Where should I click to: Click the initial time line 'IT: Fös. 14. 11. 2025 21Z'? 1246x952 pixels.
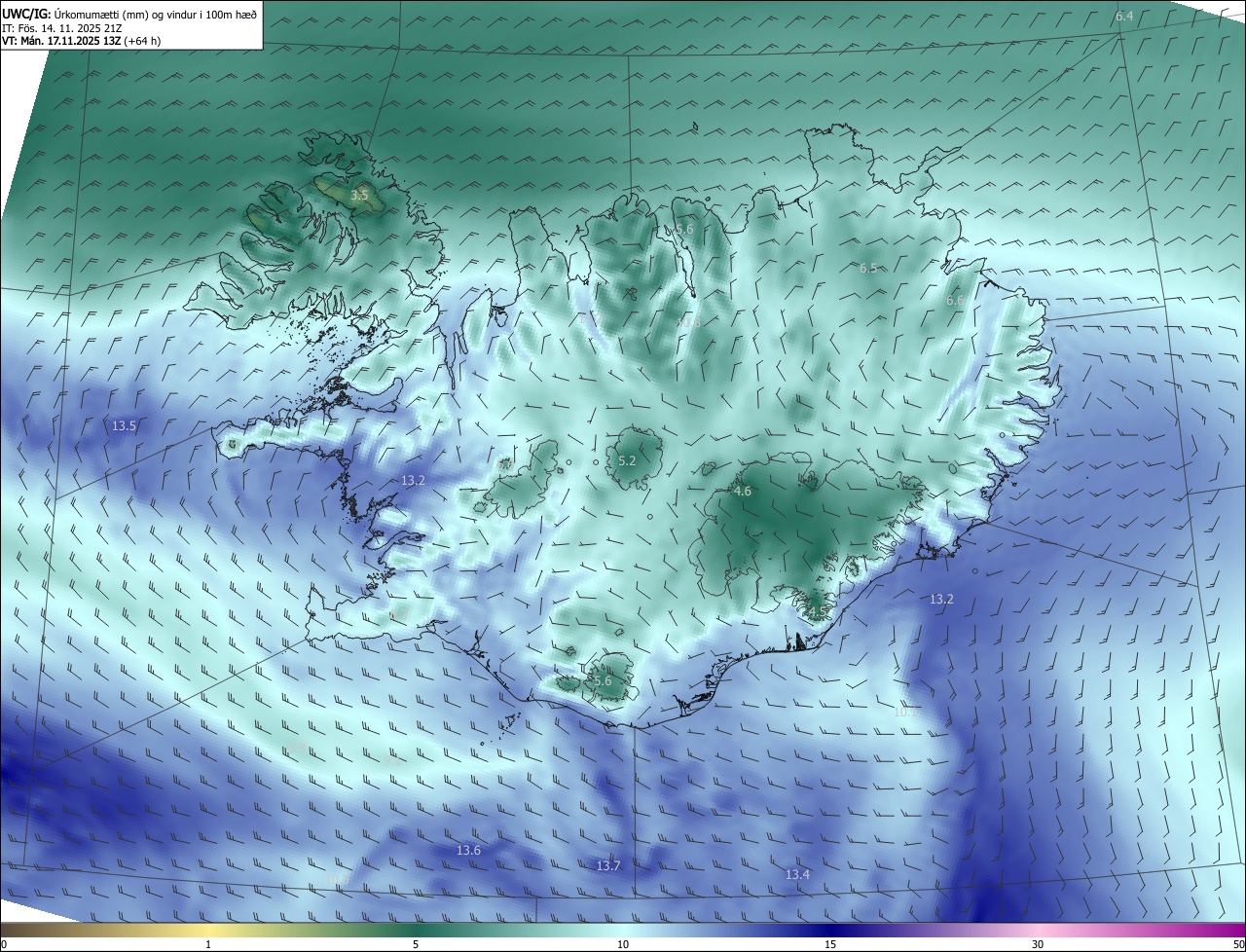[x=60, y=28]
